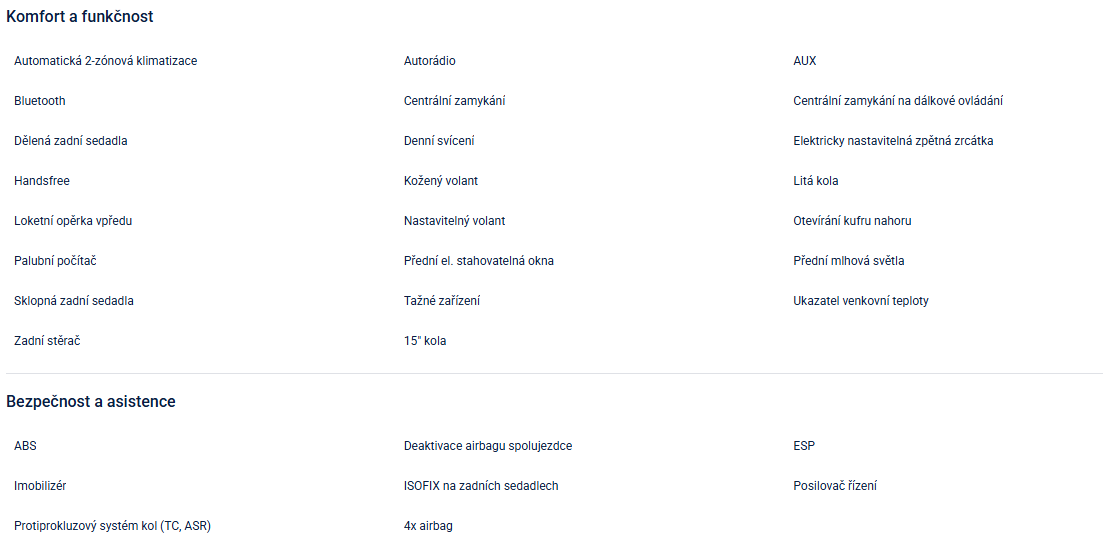Select the Kožený volant item
Image resolution: width=1103 pixels, height=536 pixels.
coord(441,181)
